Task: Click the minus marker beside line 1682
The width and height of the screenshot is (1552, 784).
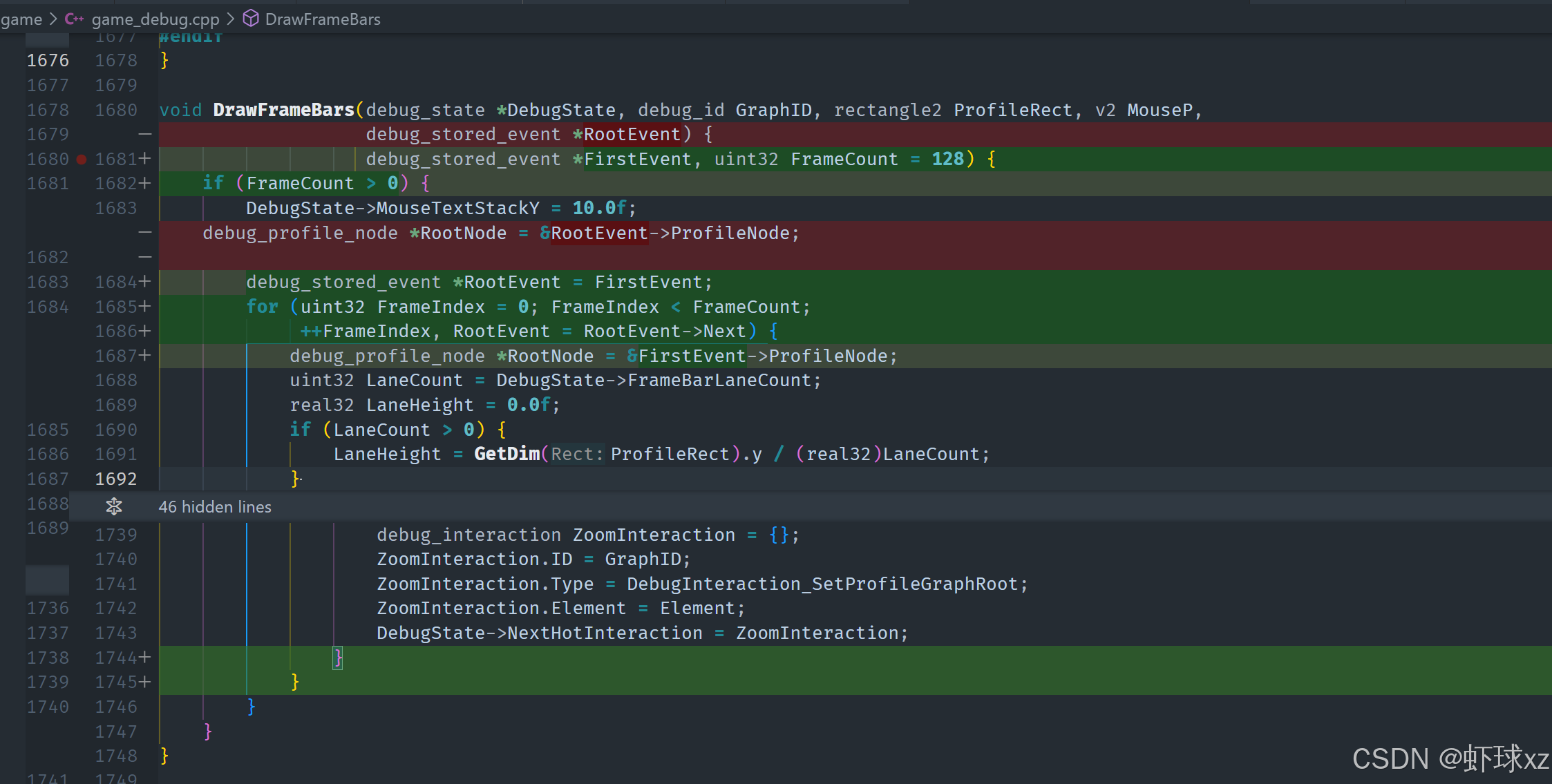Action: 144,257
